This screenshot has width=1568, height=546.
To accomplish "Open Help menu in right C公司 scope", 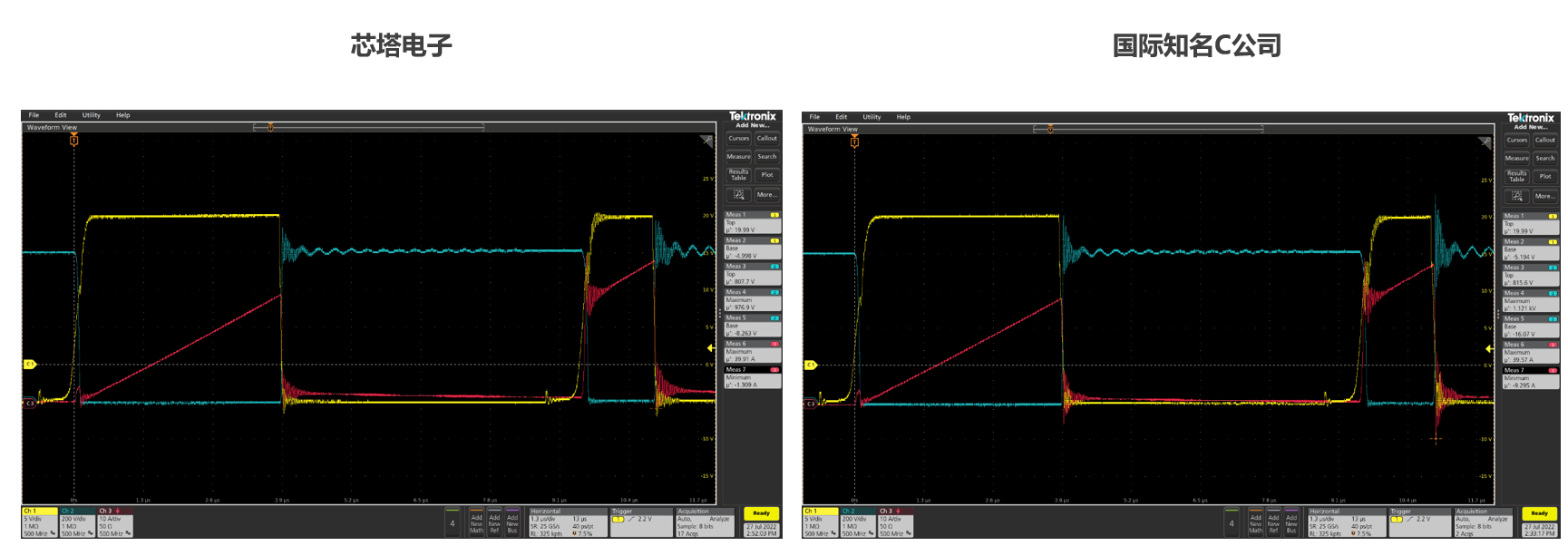I will 903,117.
